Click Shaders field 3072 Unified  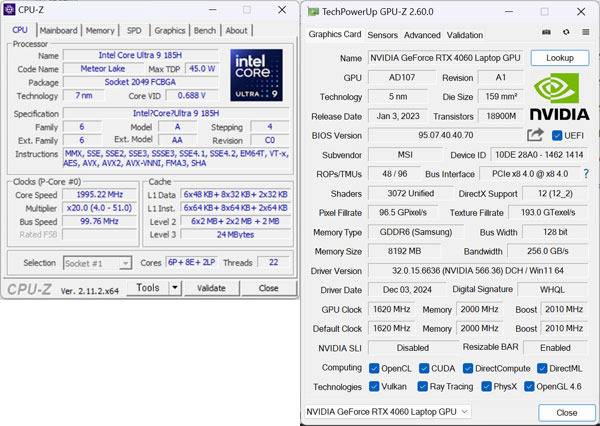click(410, 193)
